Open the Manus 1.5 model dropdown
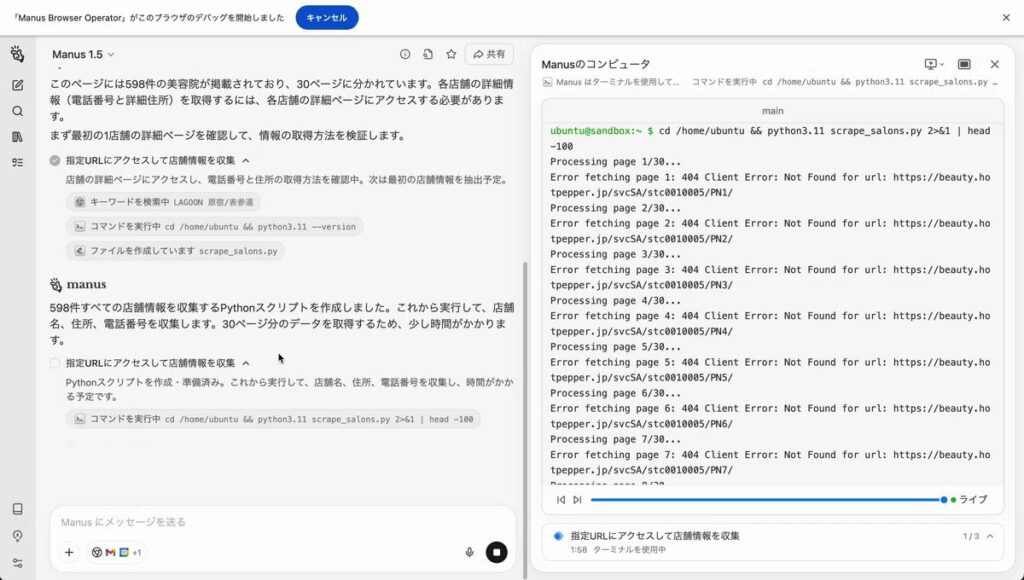Screen dimensions: 1024x580 [83, 54]
